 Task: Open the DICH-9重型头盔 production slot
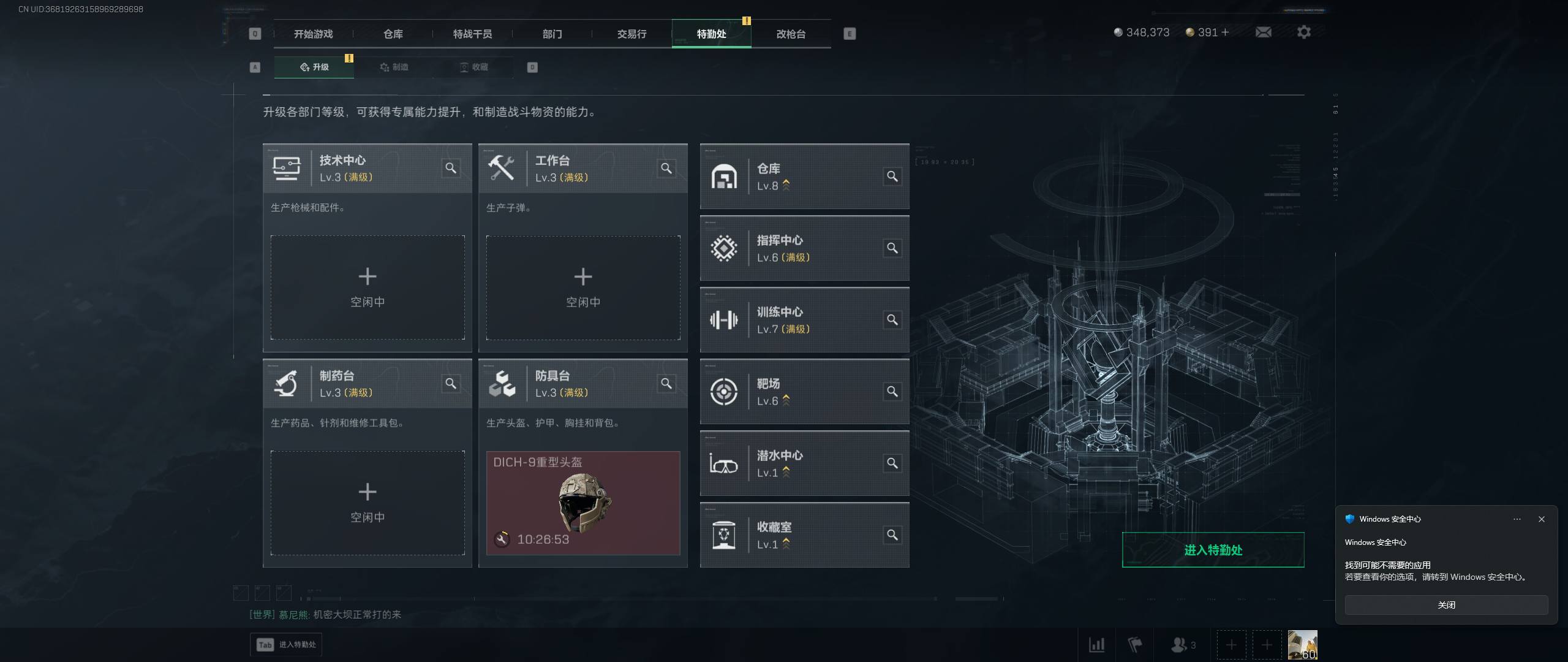pyautogui.click(x=583, y=503)
